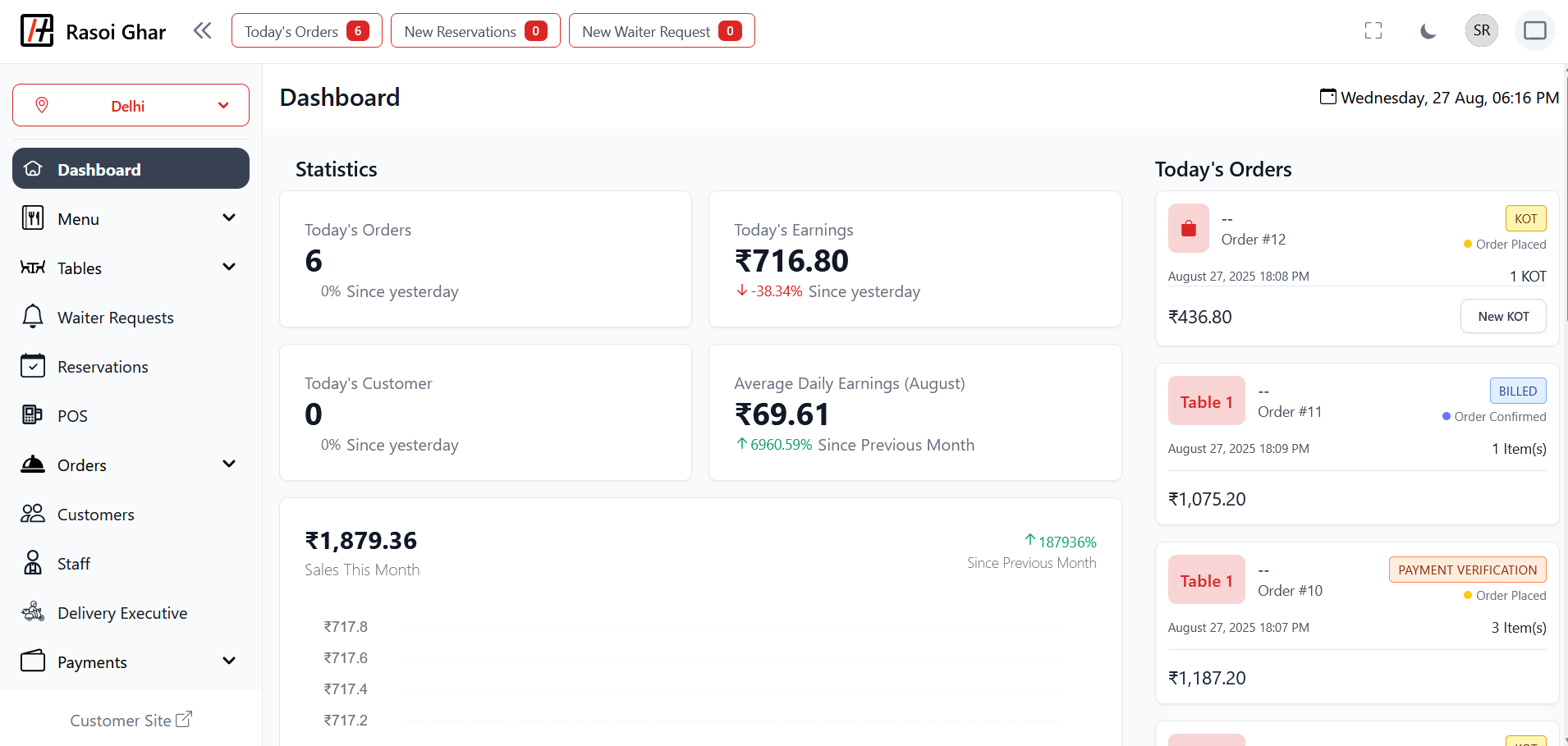The image size is (1568, 746).
Task: Open the Delhi branch dropdown
Action: tap(131, 106)
